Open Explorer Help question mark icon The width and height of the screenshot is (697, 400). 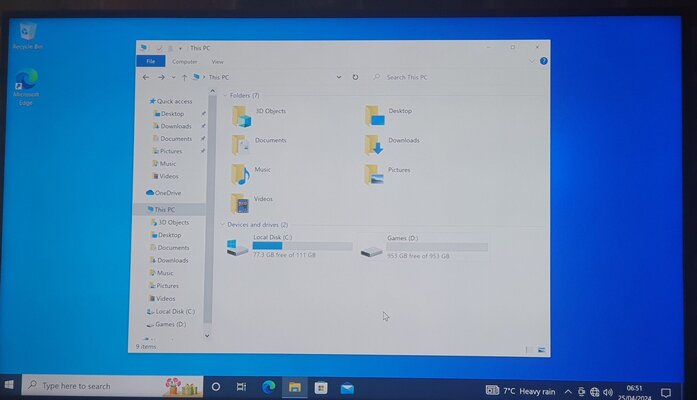[x=543, y=61]
